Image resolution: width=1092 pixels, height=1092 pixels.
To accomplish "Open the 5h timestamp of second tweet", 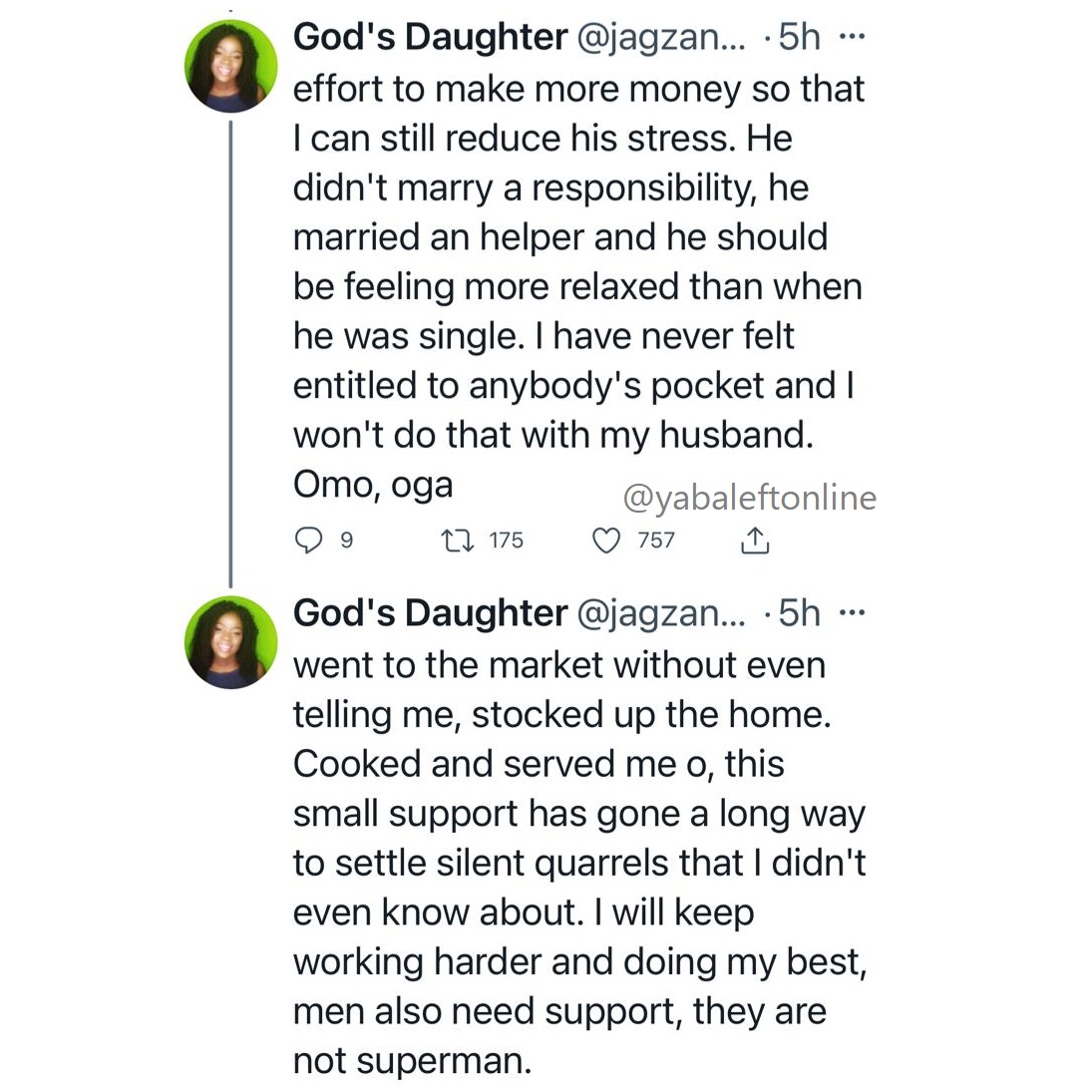I will click(x=799, y=613).
